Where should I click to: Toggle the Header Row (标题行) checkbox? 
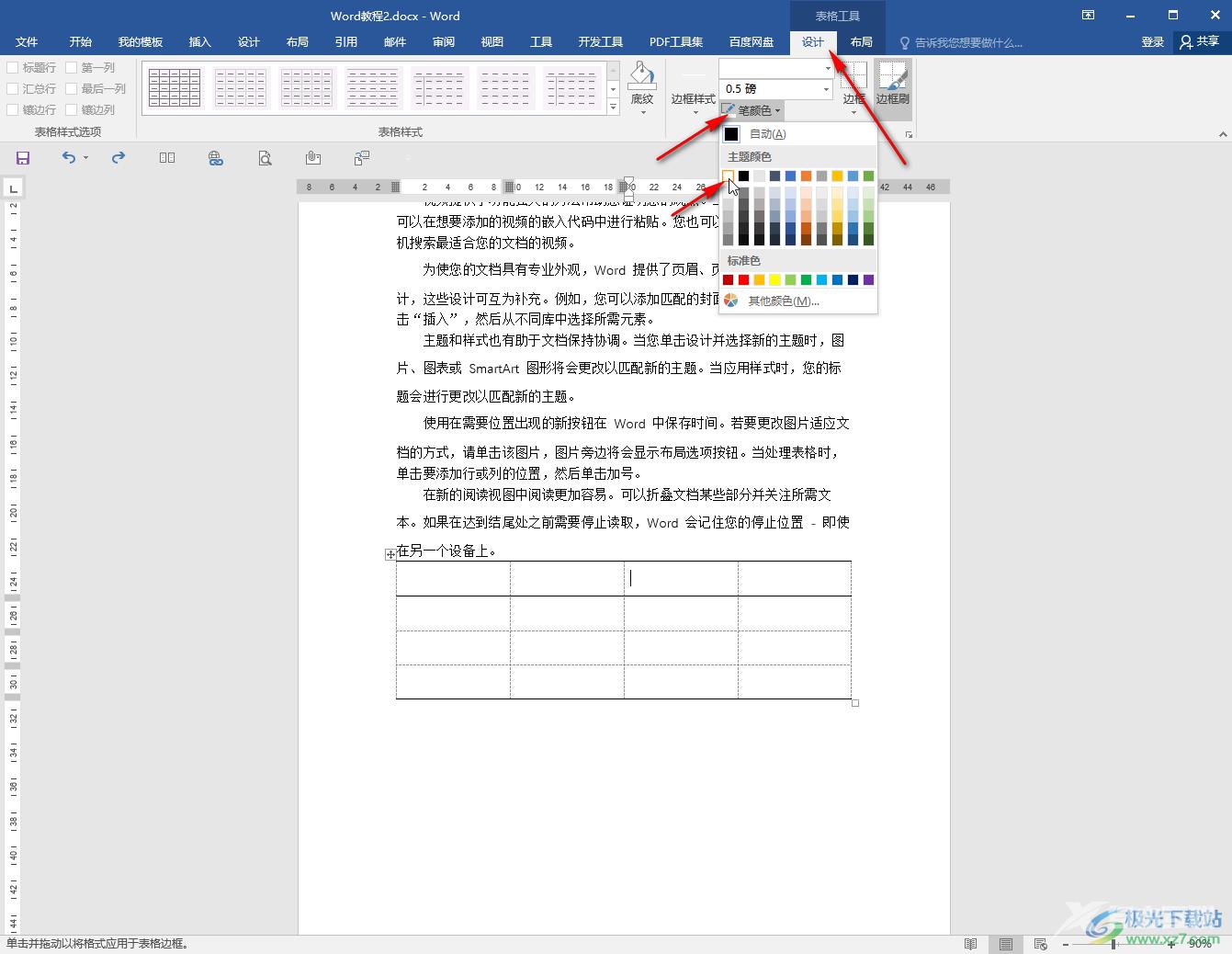tap(13, 68)
